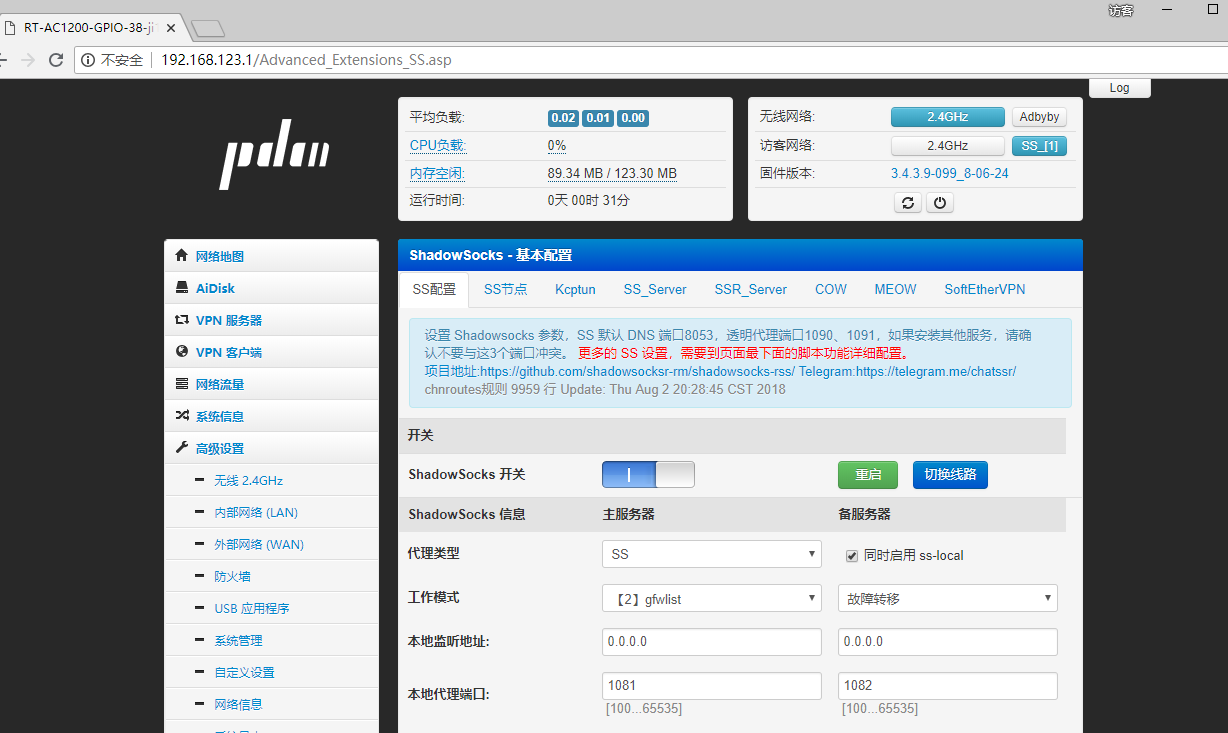
Task: Open firmware version 3.4.3.9-099_8-06-24 link
Action: [x=949, y=173]
